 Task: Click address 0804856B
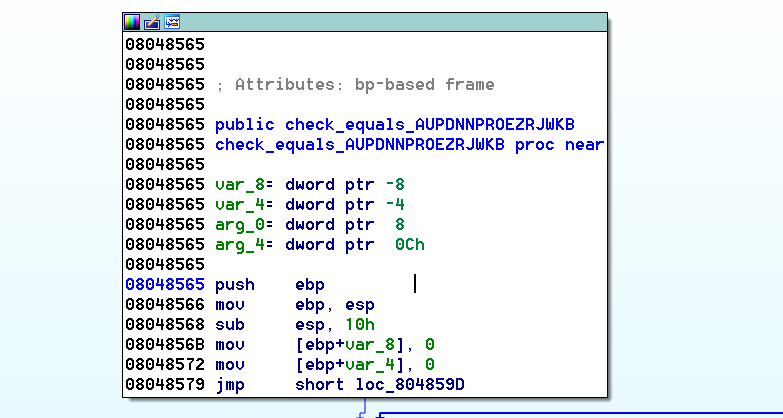click(x=165, y=345)
